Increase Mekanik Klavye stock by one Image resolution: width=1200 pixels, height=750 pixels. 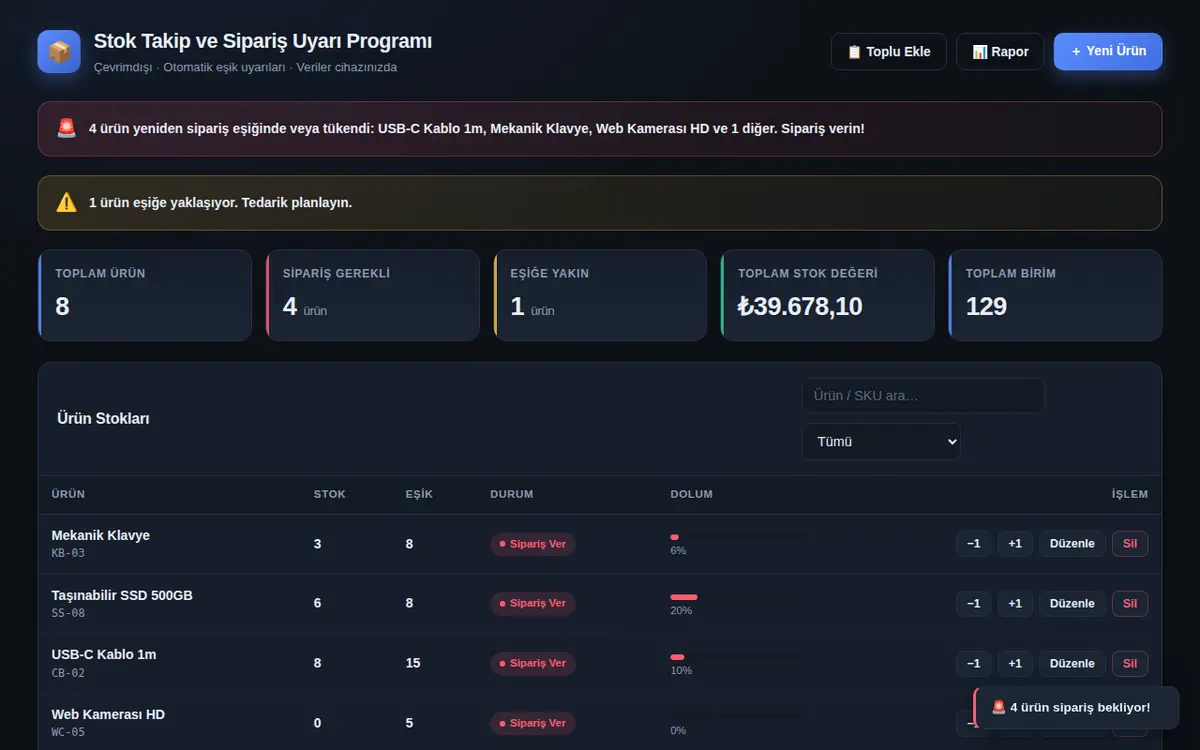[x=1015, y=544]
